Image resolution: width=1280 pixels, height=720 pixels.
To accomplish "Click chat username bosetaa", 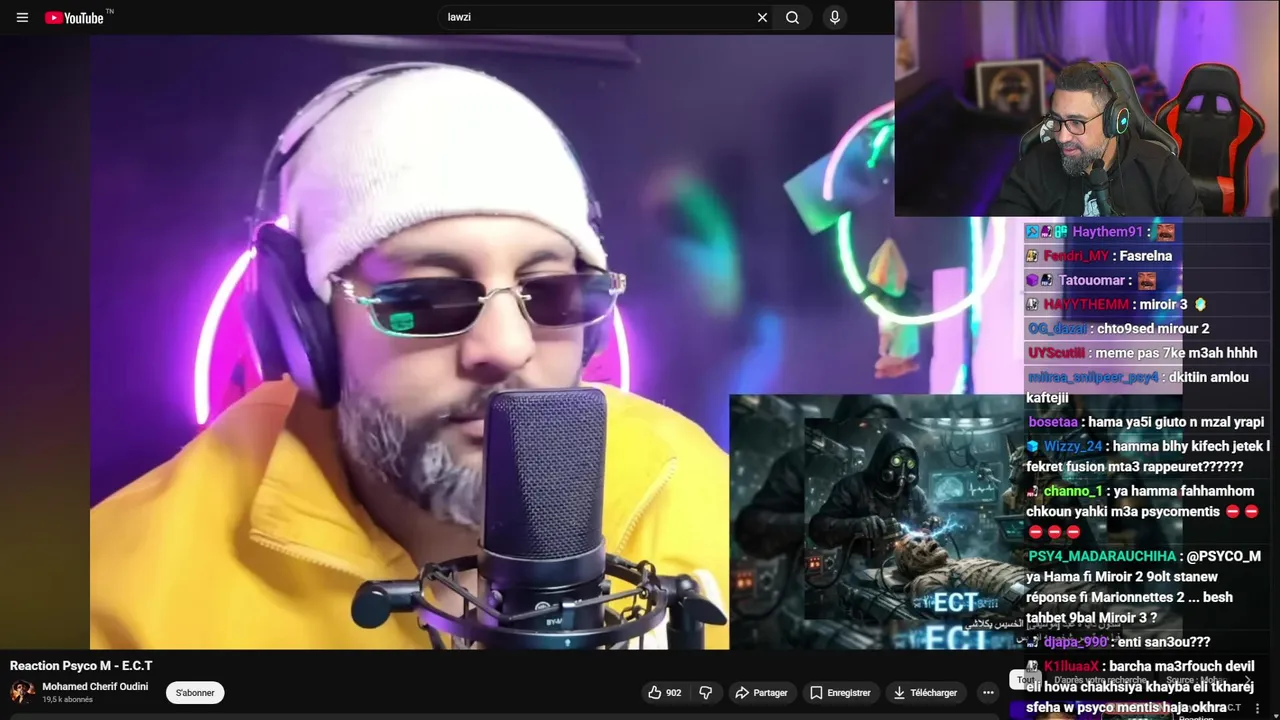I will pos(1054,422).
